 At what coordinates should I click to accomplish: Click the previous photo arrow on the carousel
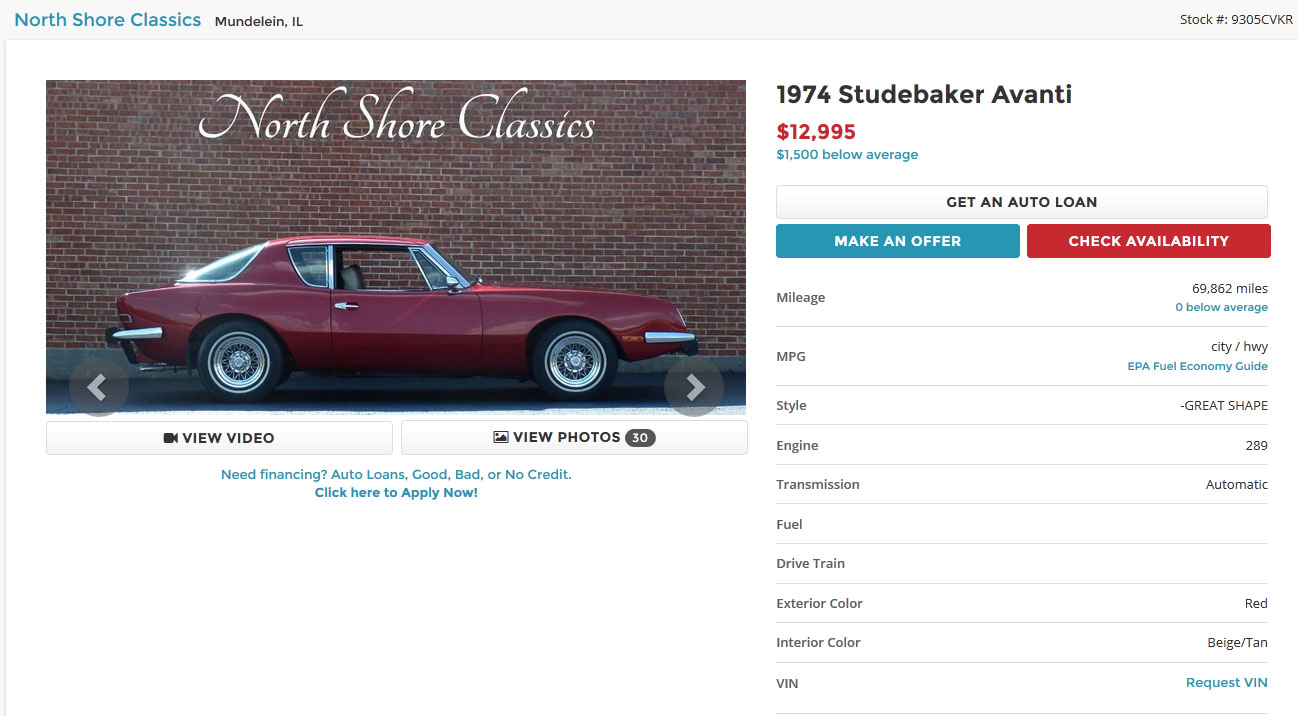[98, 387]
